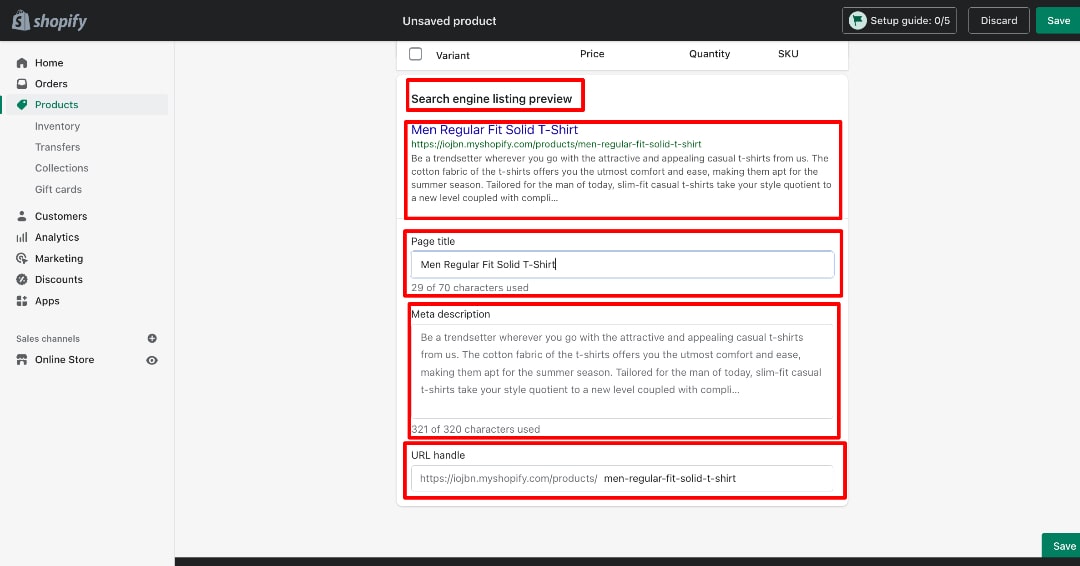Viewport: 1080px width, 566px height.
Task: Focus the Meta description text area
Action: click(622, 370)
